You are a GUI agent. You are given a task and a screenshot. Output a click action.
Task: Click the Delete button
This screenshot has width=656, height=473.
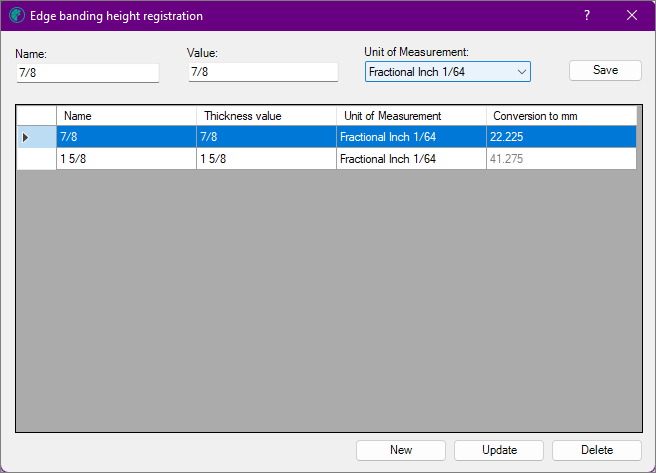point(597,450)
